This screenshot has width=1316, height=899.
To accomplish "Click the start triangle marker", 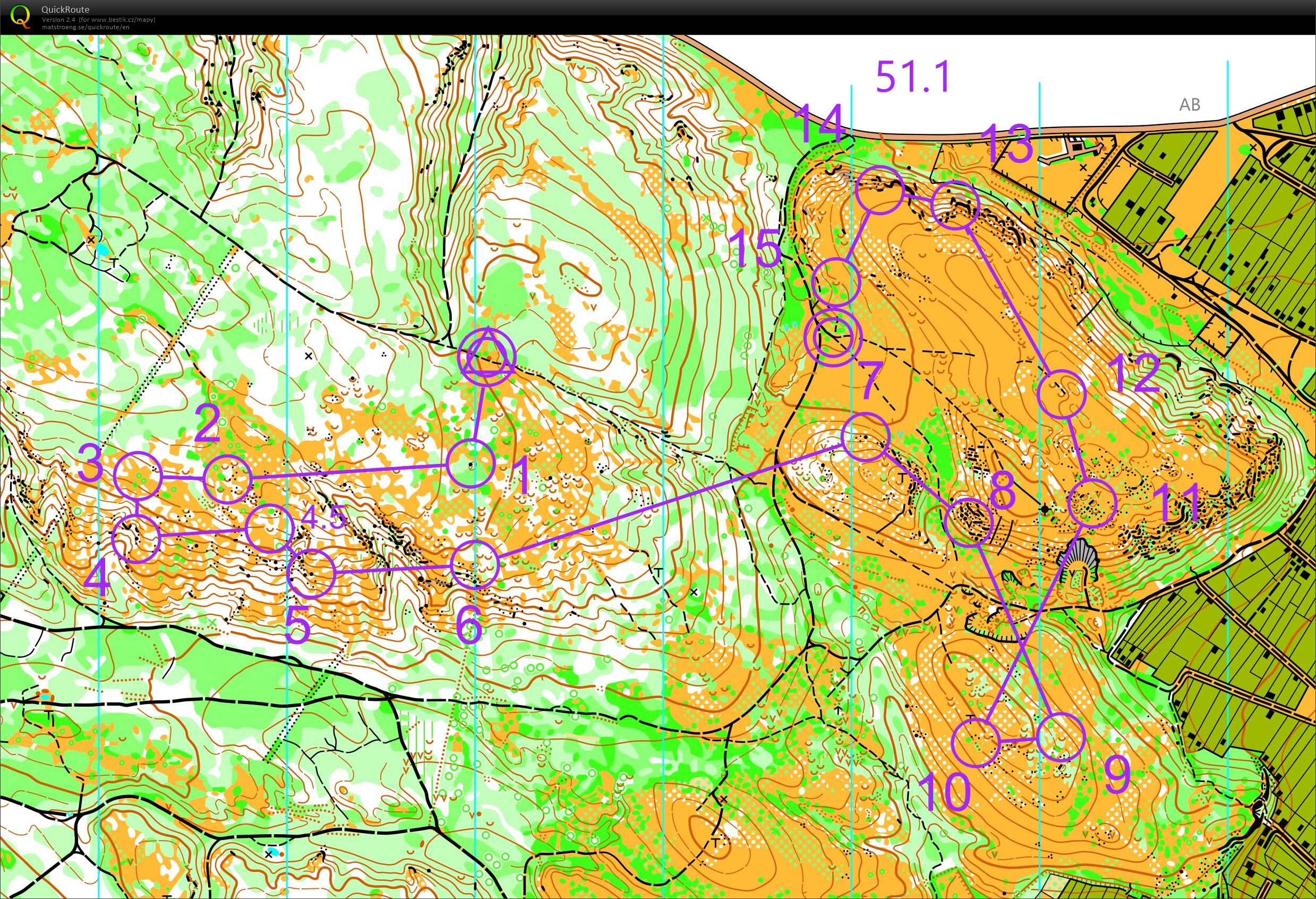I will click(487, 357).
